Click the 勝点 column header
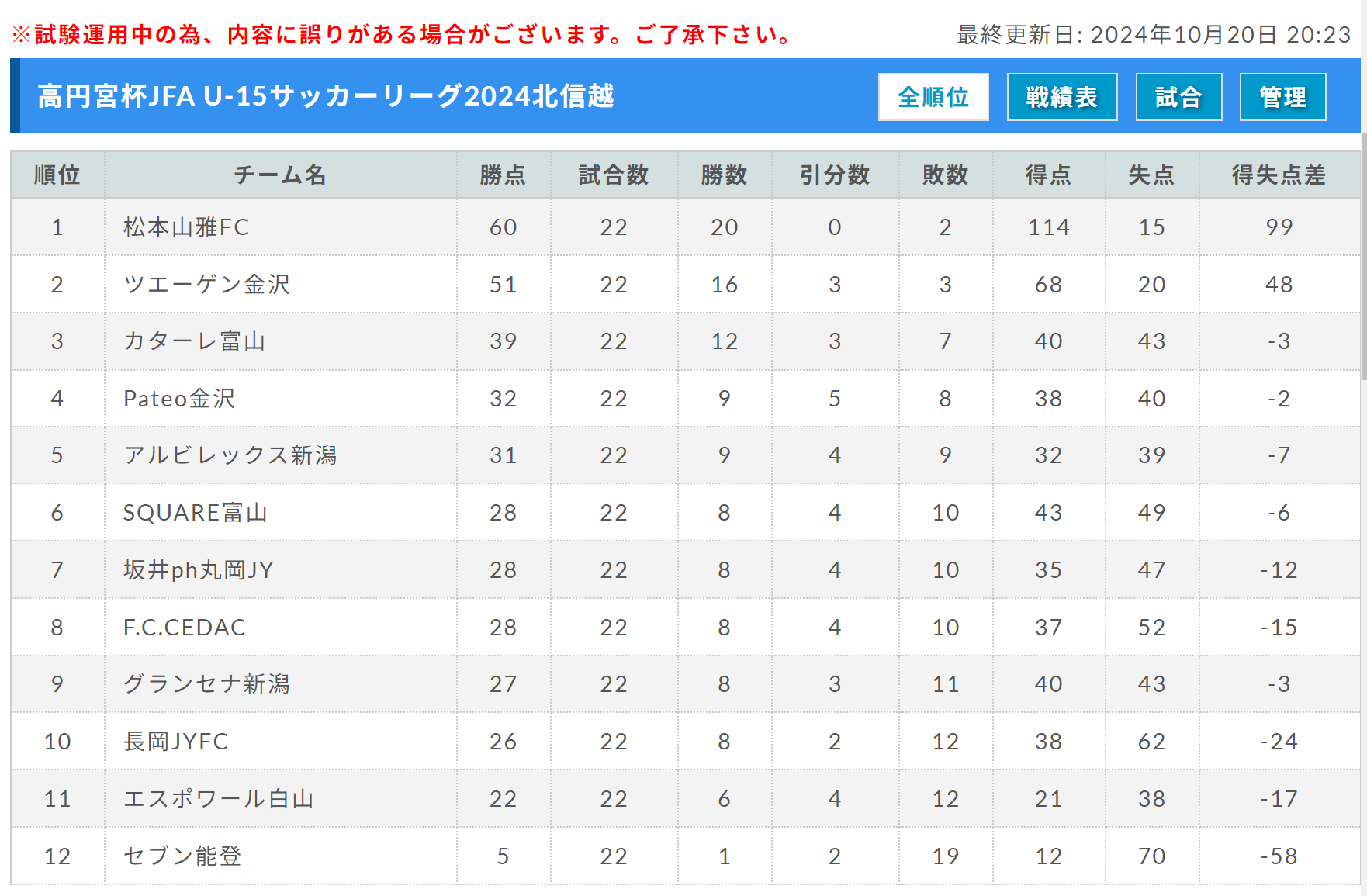The height and width of the screenshot is (896, 1367). pyautogui.click(x=503, y=175)
